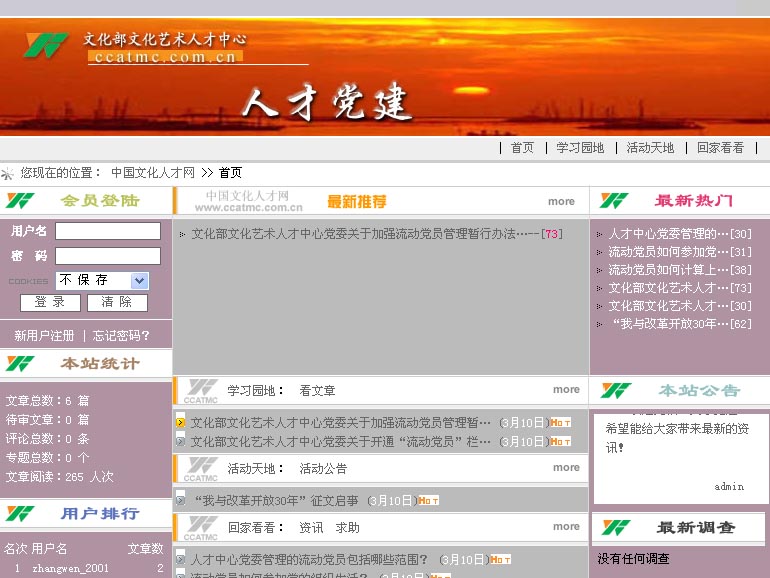Click the 登录 button
The height and width of the screenshot is (578, 770).
tap(50, 303)
